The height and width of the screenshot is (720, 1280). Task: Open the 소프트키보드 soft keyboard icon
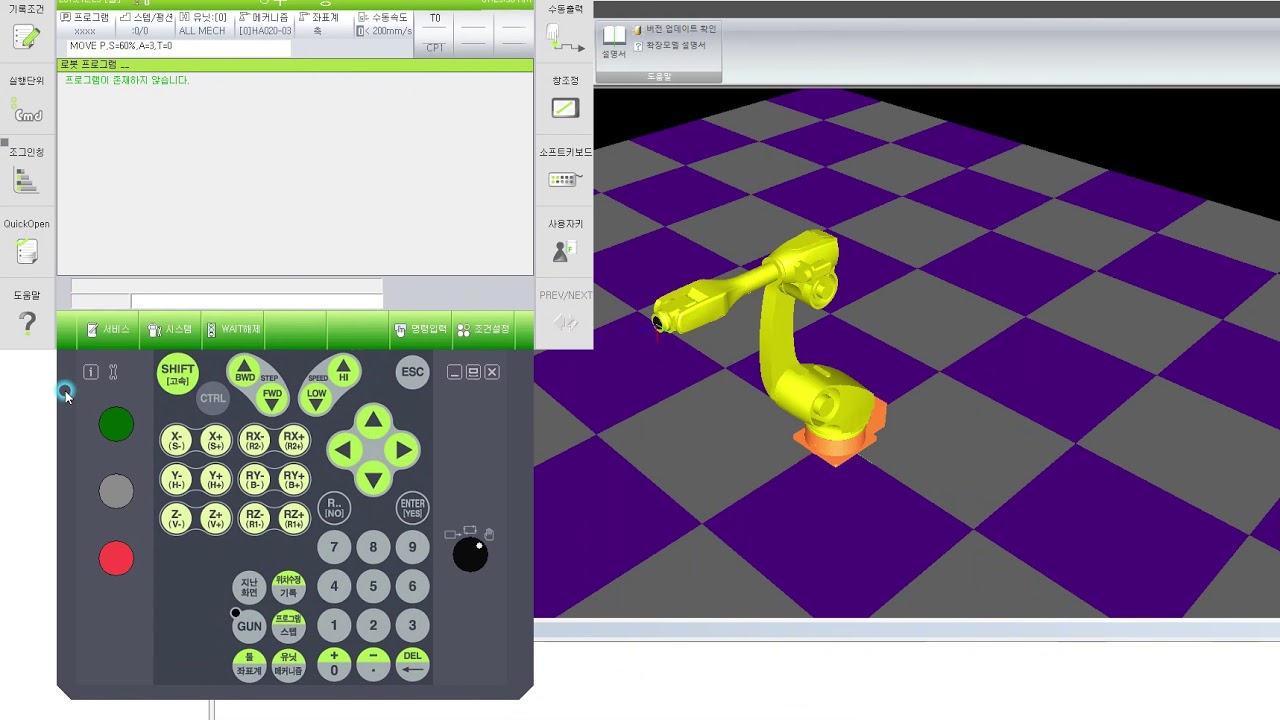pos(565,180)
